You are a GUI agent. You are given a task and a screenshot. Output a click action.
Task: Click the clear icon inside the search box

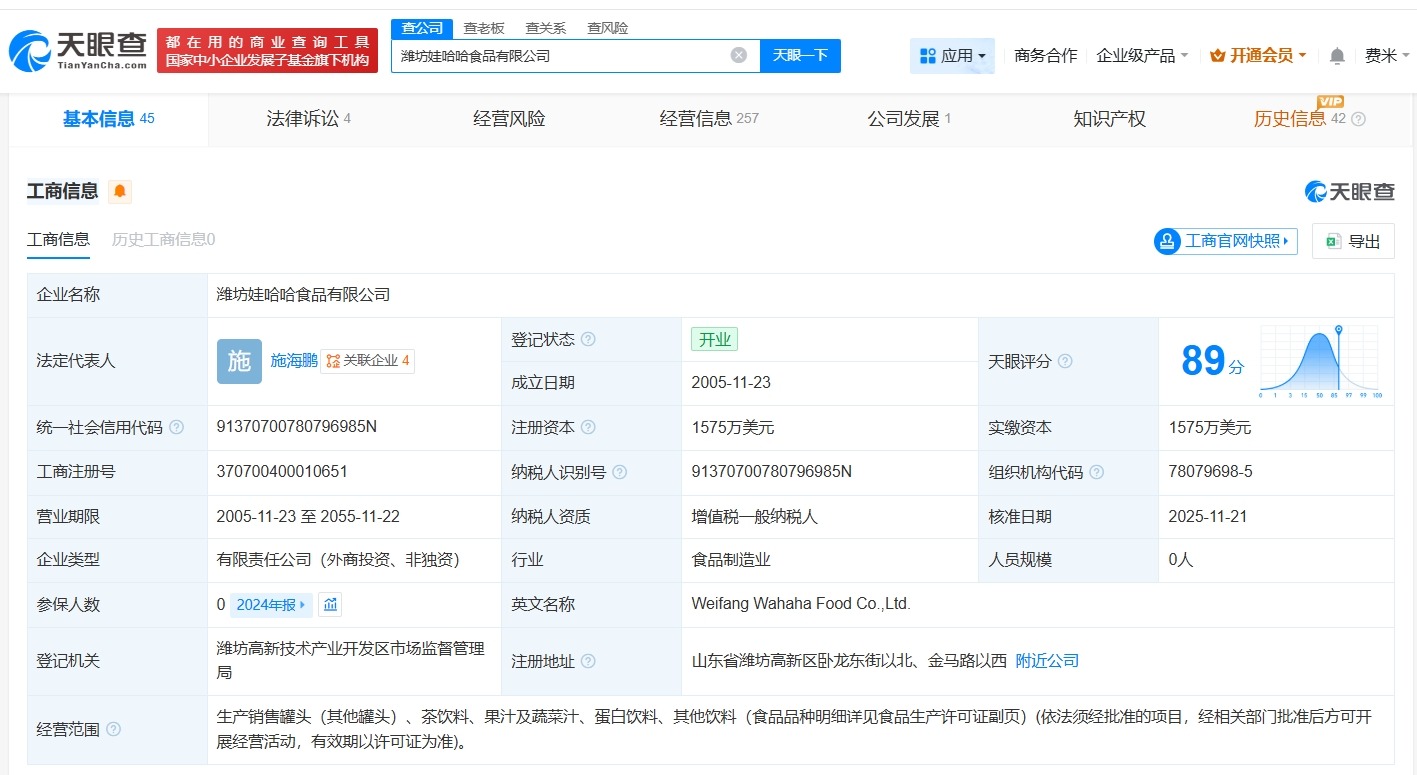click(x=738, y=55)
